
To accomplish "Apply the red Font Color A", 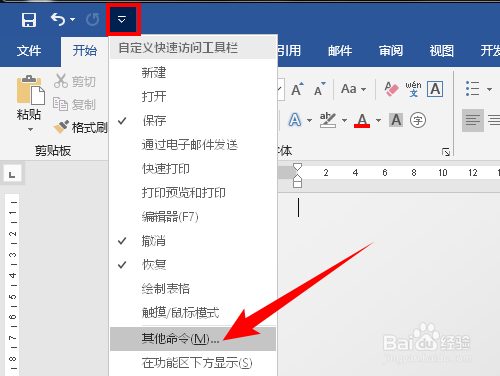I will coord(362,120).
